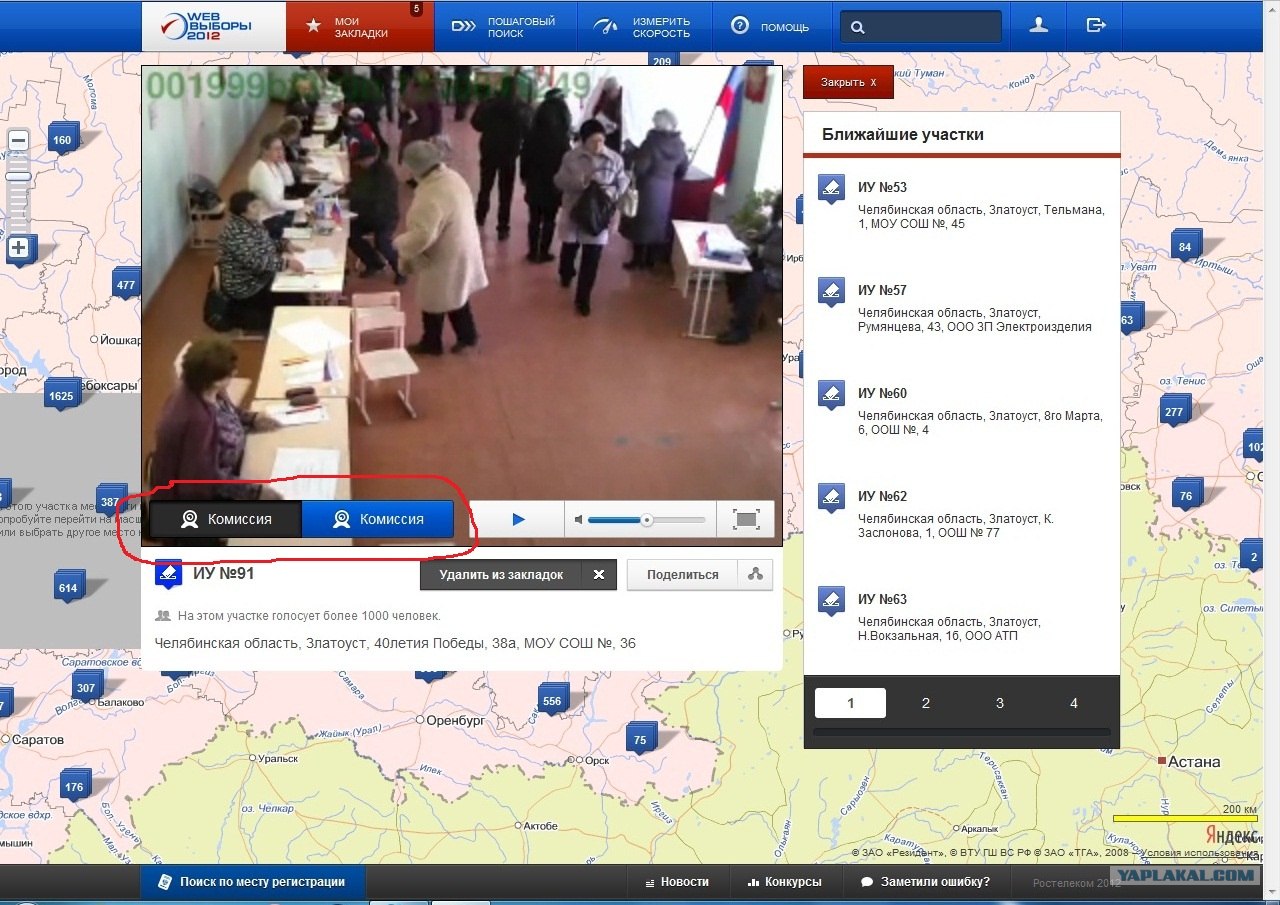
Task: Go to page 4 of nearby stations
Action: point(1073,703)
